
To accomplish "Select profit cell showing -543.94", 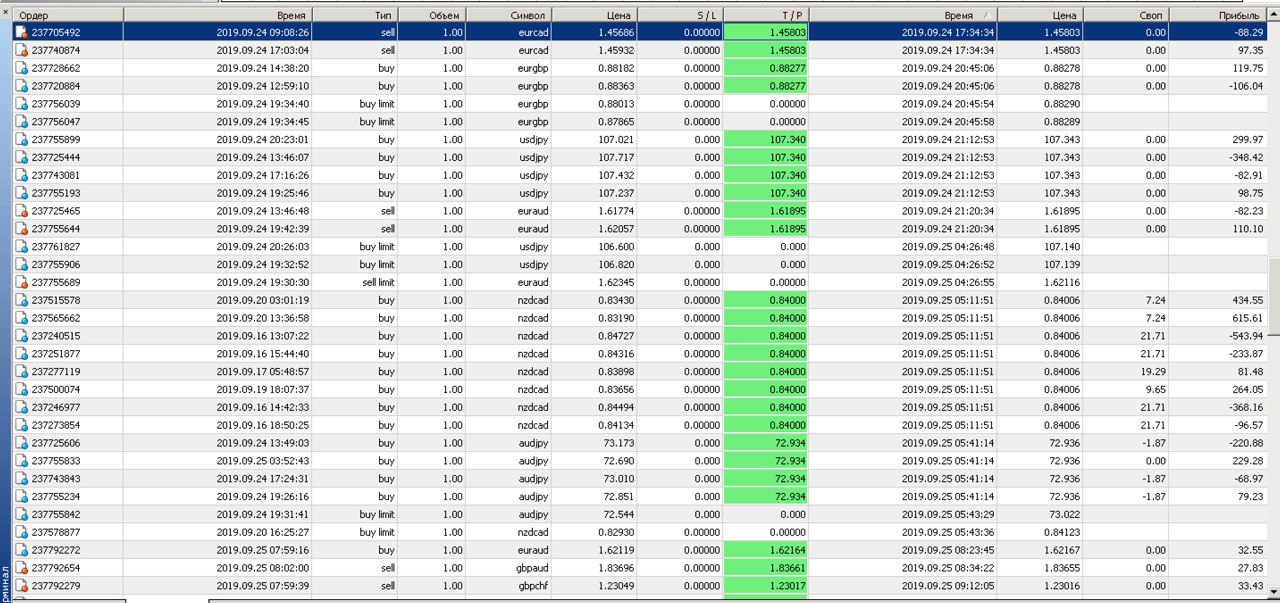I will pos(1218,336).
